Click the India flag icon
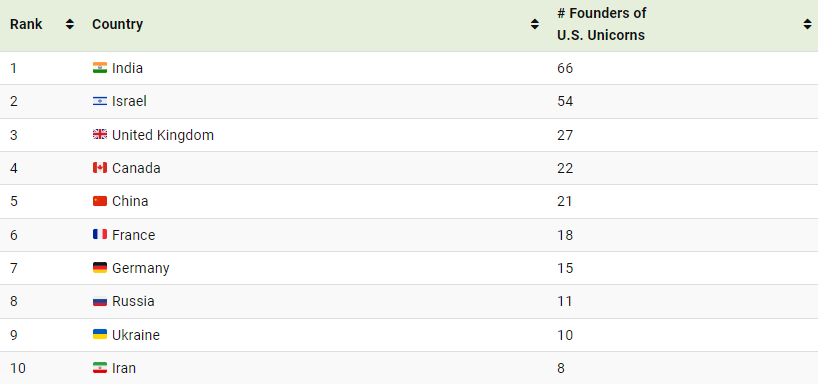 pos(100,68)
